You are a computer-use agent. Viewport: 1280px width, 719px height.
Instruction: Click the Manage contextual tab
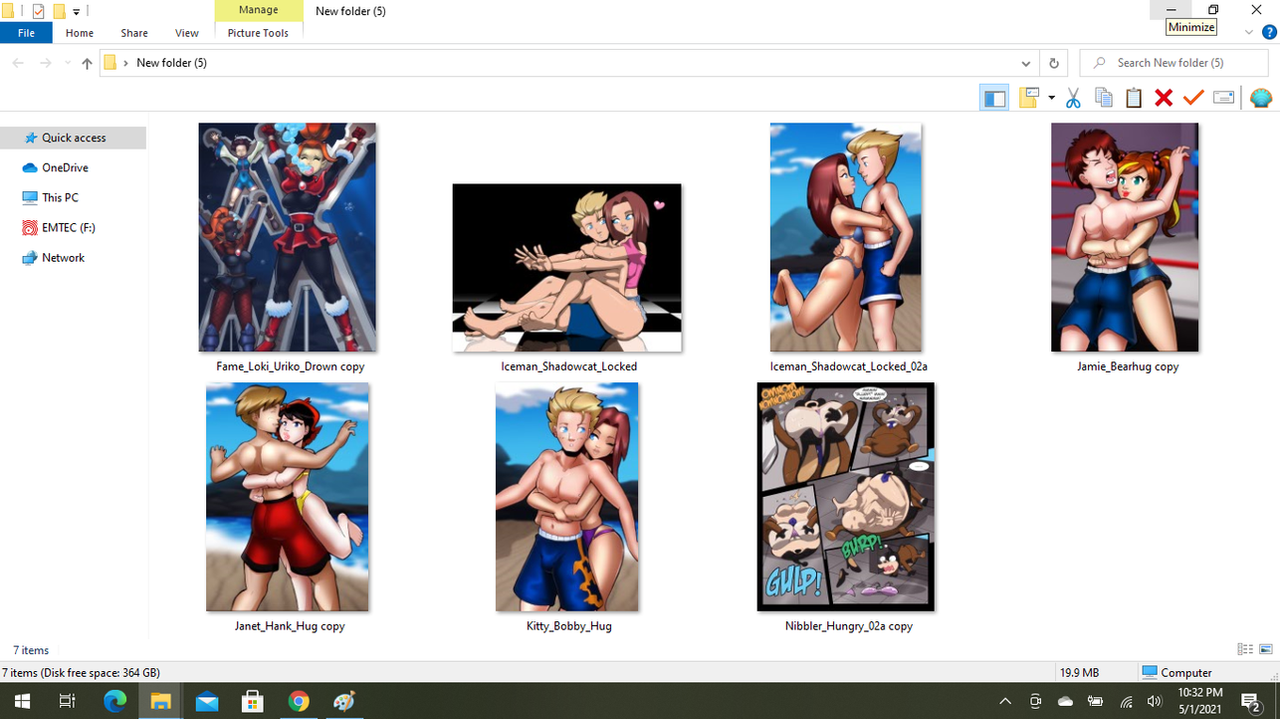258,10
